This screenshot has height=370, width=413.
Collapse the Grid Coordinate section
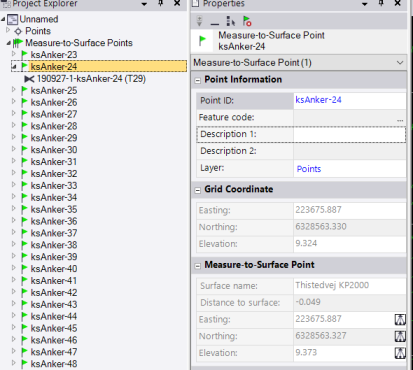[198, 190]
